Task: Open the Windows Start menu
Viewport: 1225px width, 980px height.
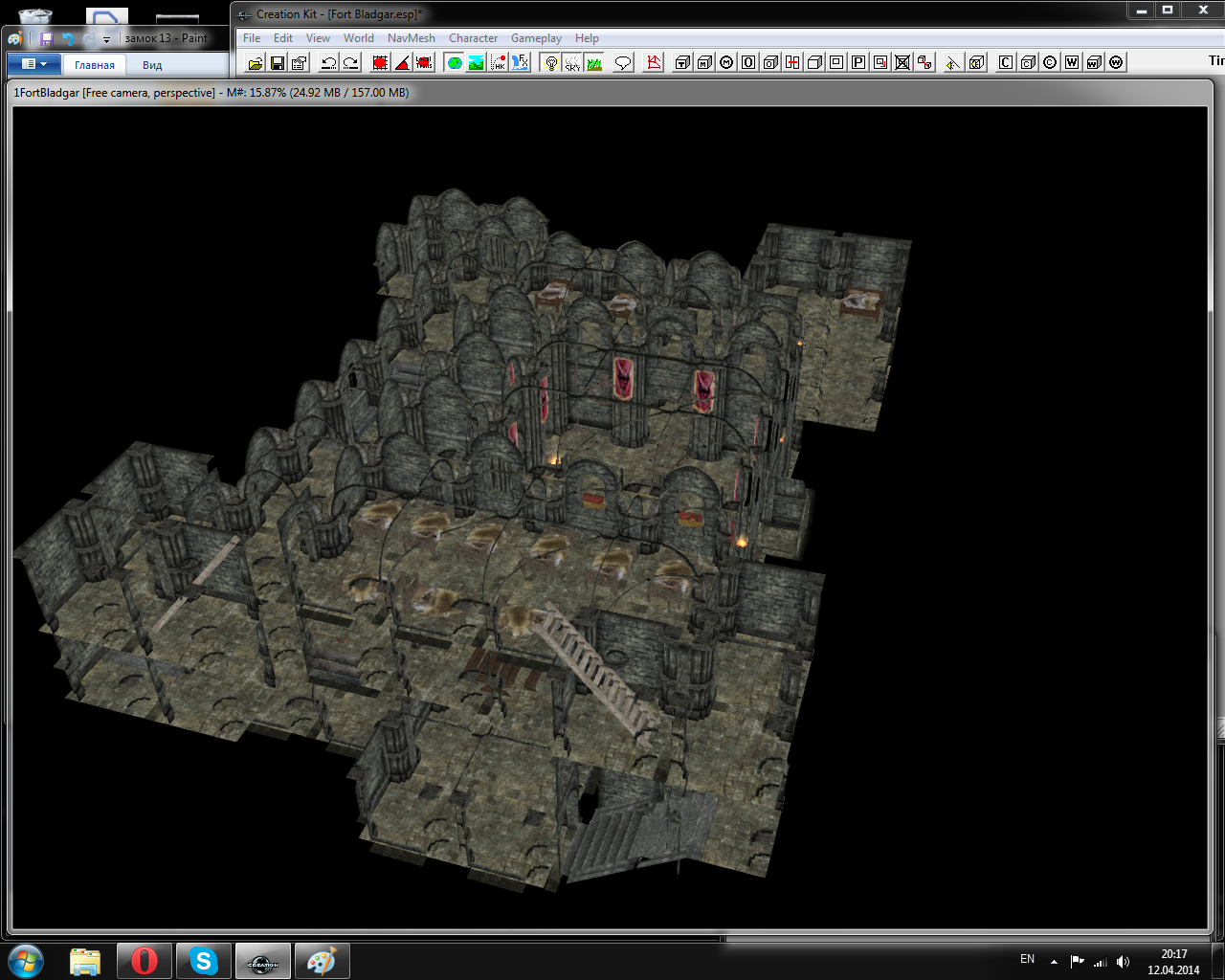Action: pos(26,960)
